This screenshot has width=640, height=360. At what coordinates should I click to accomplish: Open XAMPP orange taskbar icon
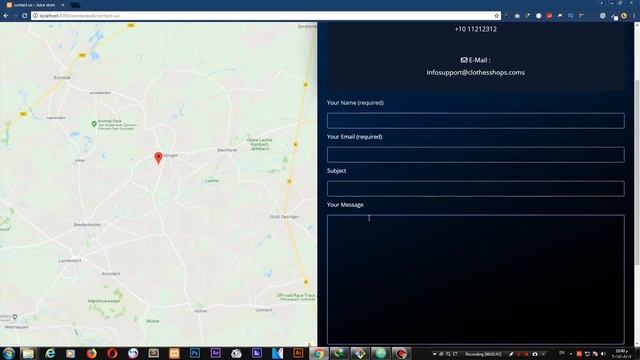(174, 353)
